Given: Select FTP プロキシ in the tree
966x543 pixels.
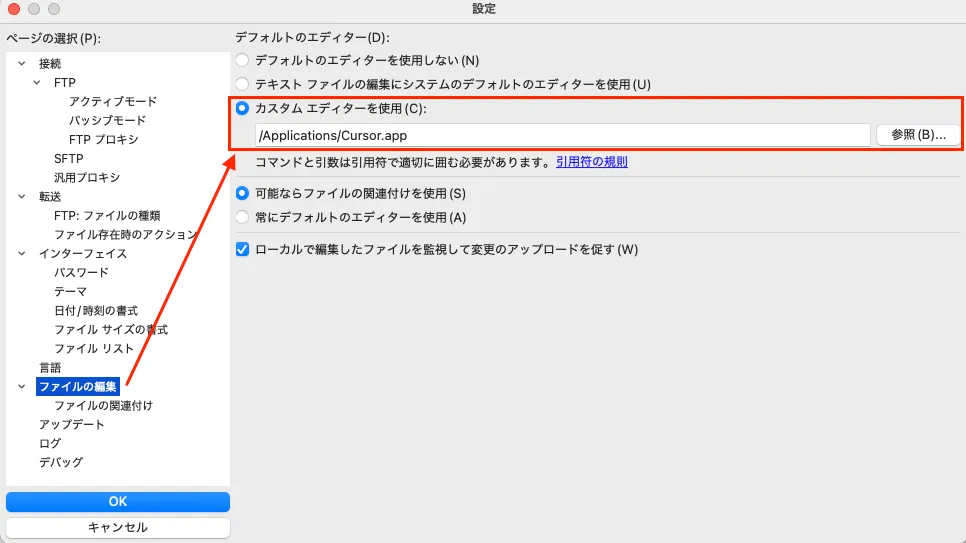Looking at the screenshot, I should click(104, 139).
